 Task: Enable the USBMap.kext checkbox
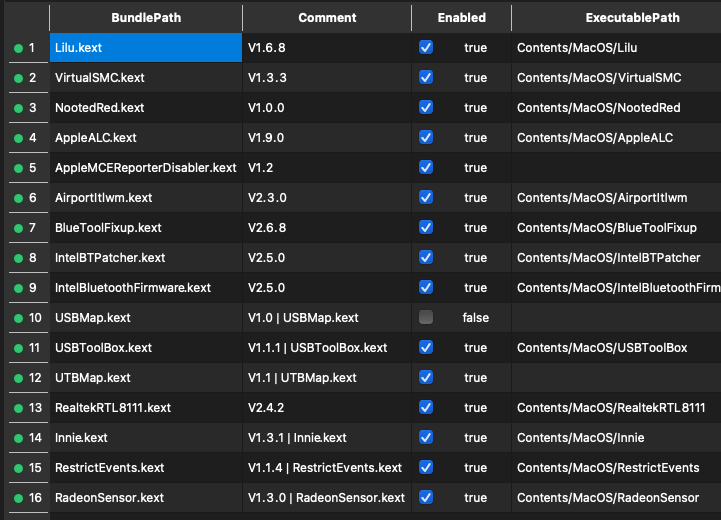(x=426, y=318)
